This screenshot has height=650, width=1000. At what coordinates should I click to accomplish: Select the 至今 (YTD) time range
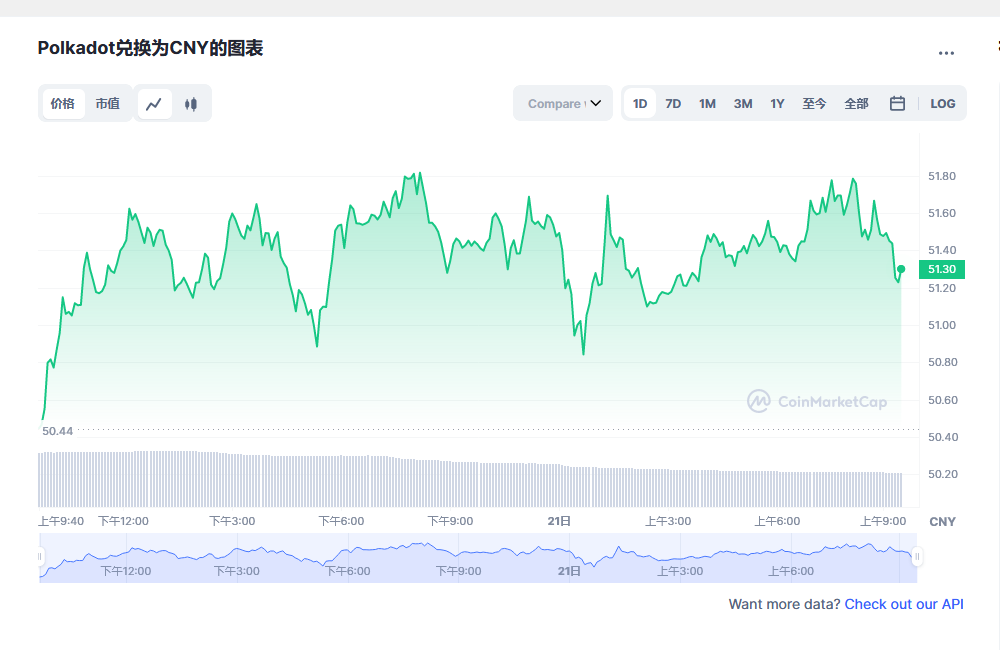pos(814,103)
